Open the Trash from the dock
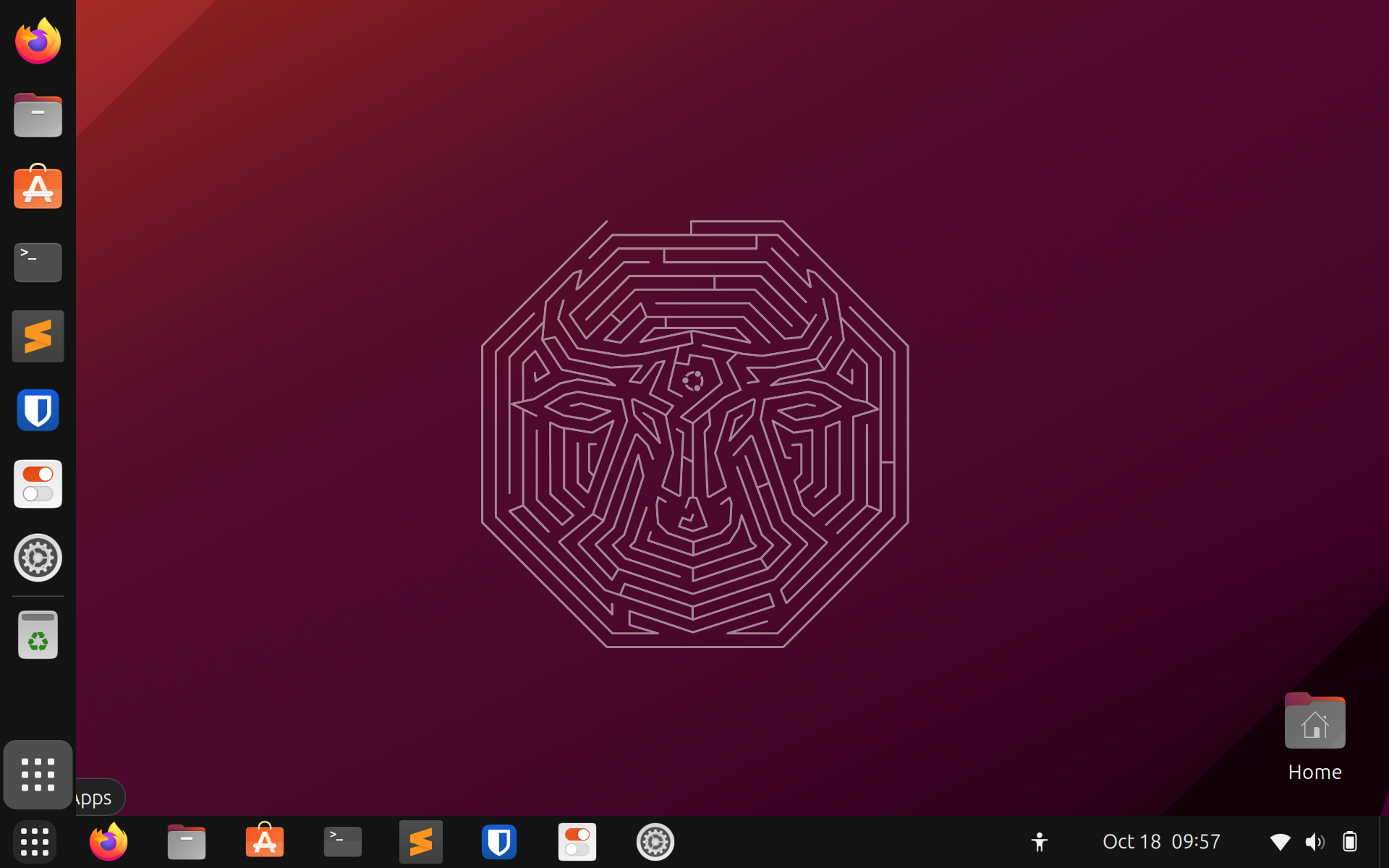Image resolution: width=1389 pixels, height=868 pixels. pos(38,634)
